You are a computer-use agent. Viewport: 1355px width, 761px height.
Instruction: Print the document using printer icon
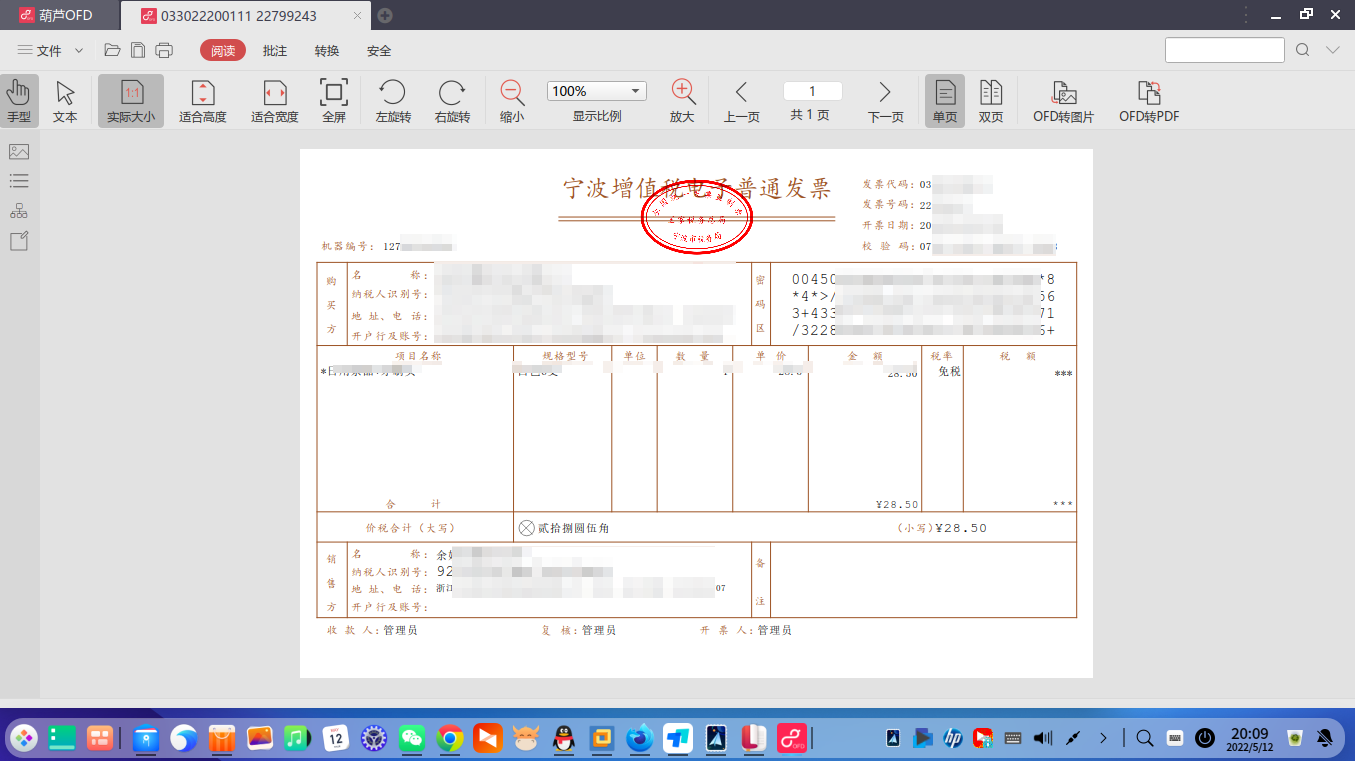165,50
